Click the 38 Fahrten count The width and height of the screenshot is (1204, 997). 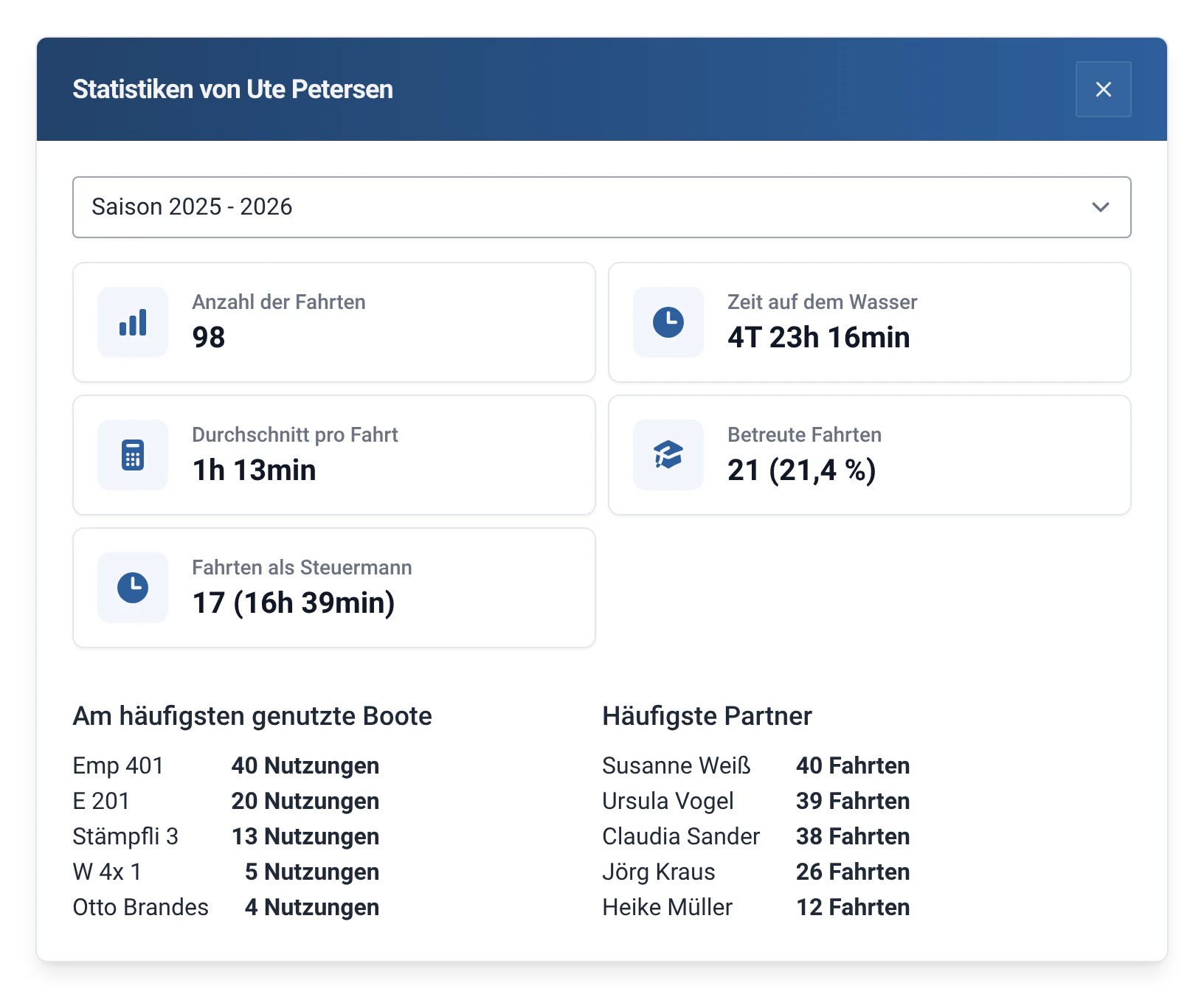[853, 836]
